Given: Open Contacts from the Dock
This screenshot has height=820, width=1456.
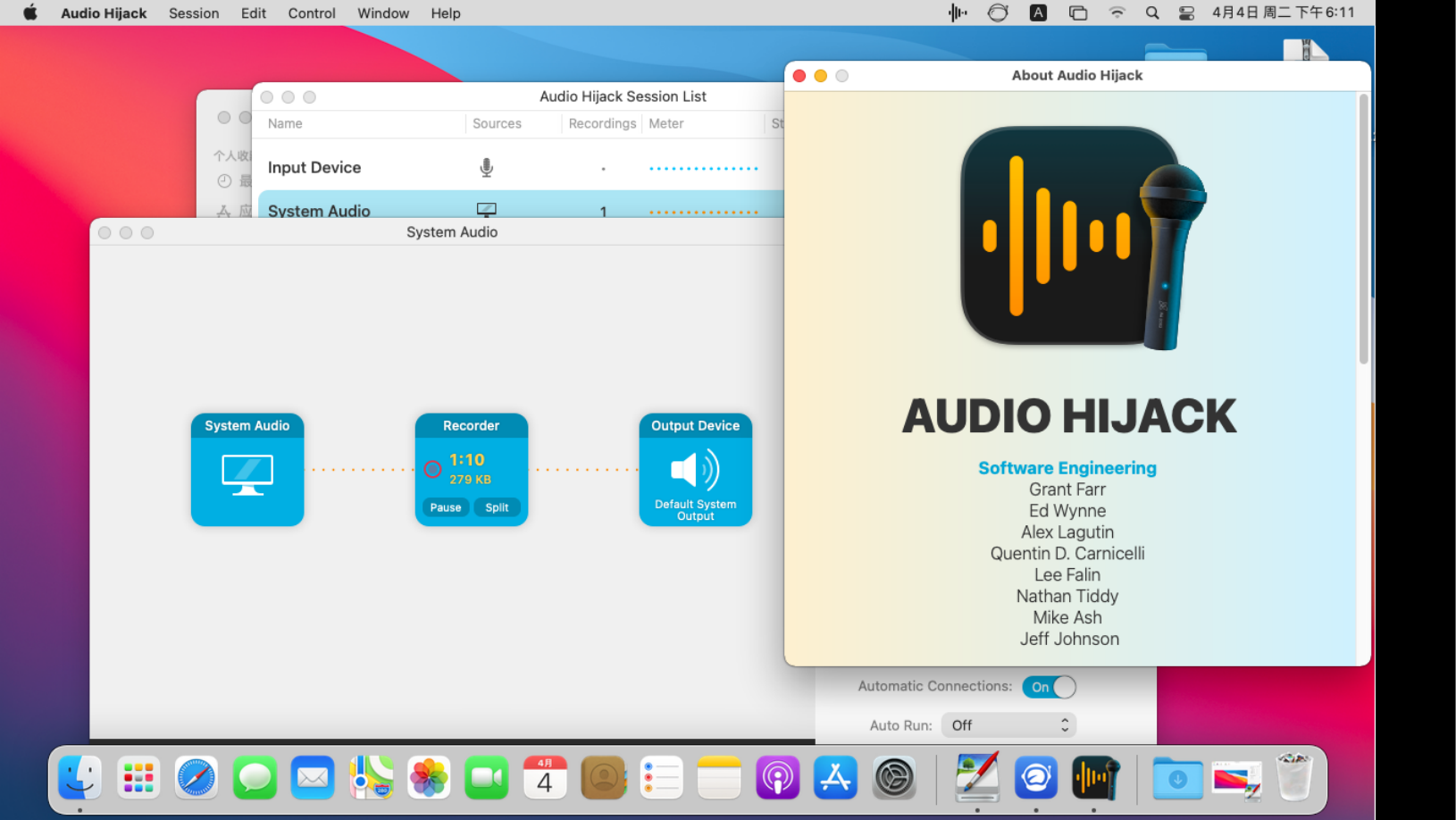Looking at the screenshot, I should 604,778.
